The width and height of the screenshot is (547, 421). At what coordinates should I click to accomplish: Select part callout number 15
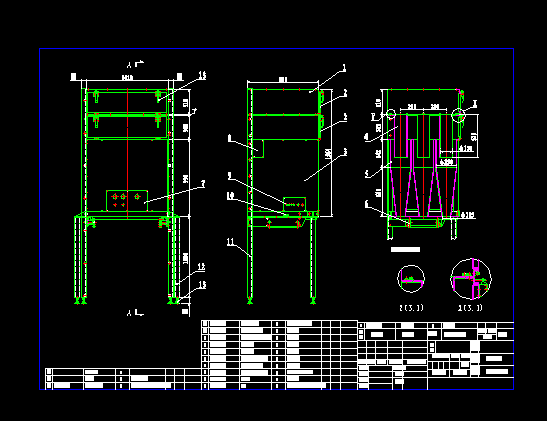click(202, 75)
